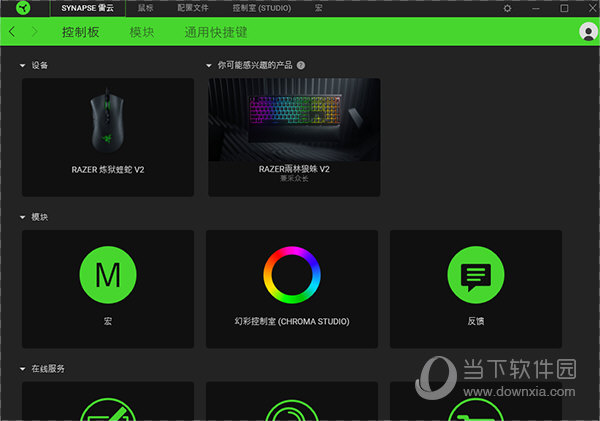600x421 pixels.
Task: Minimize the Synapse window
Action: [x=536, y=8]
